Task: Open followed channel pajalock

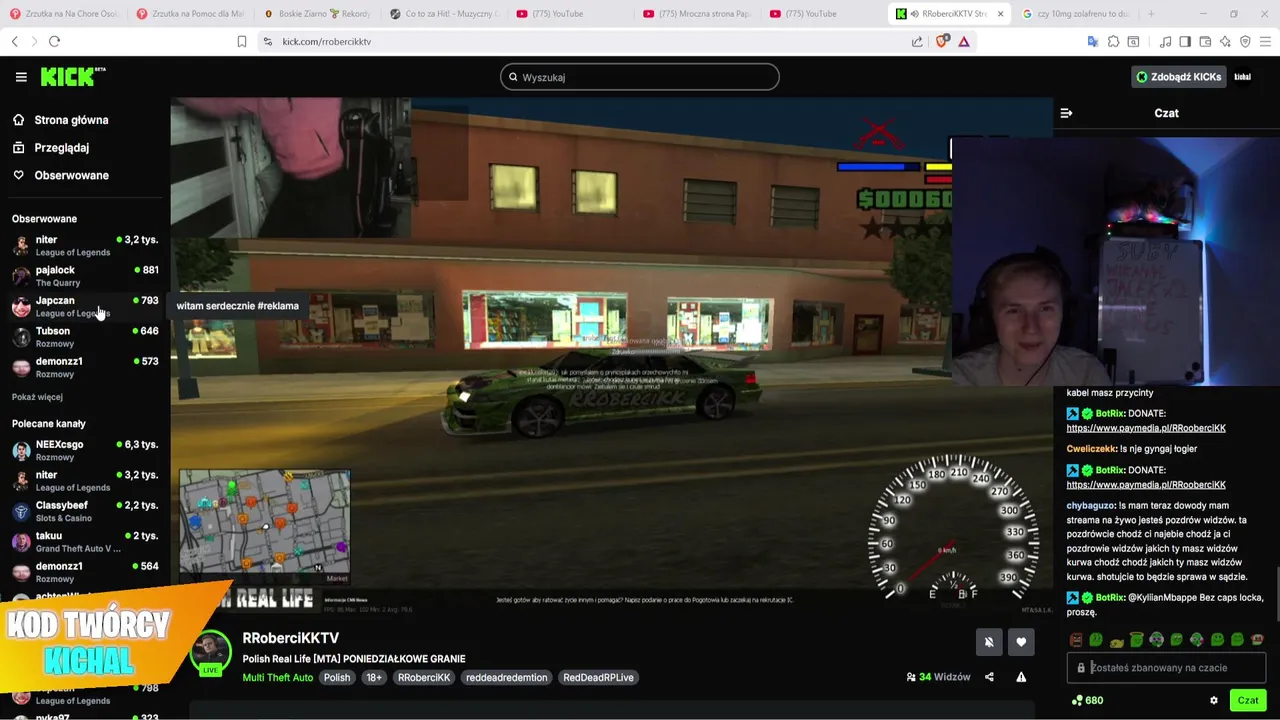Action: [x=85, y=276]
